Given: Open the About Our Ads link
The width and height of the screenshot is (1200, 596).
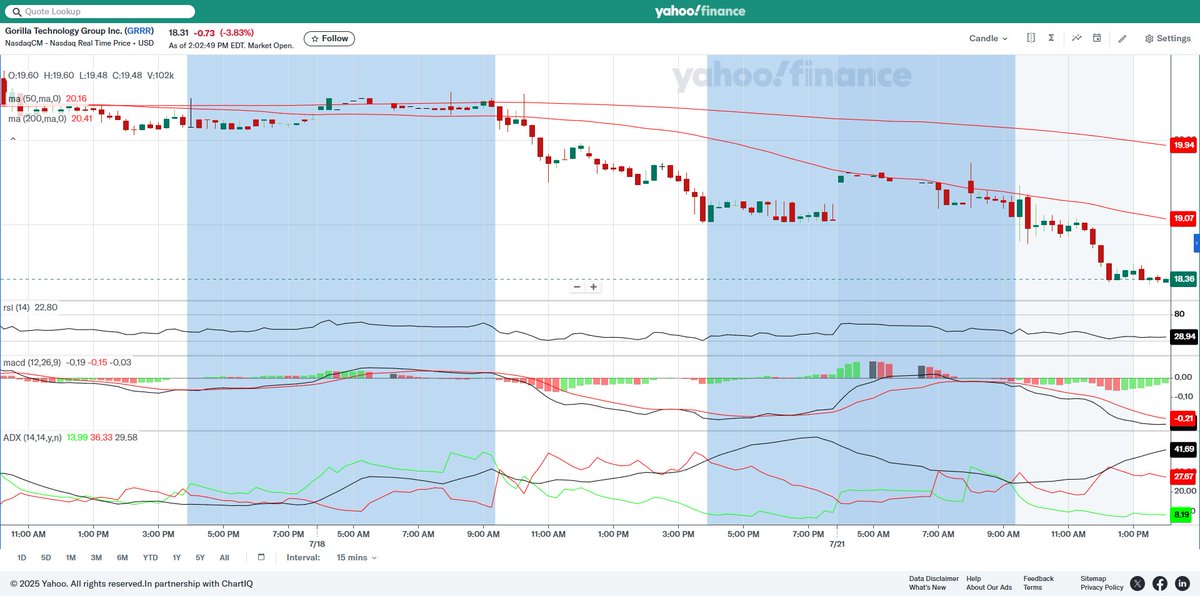Looking at the screenshot, I should (988, 588).
